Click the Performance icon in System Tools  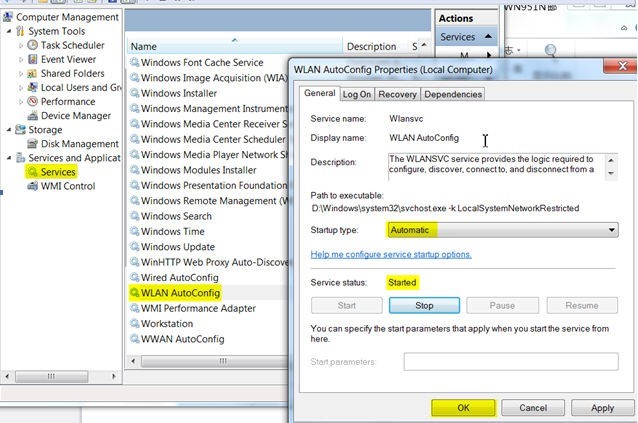[32, 101]
